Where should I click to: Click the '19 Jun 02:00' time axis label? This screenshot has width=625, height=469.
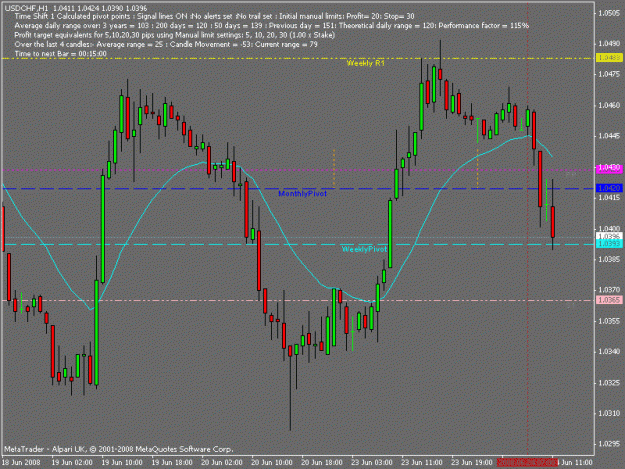click(72, 463)
